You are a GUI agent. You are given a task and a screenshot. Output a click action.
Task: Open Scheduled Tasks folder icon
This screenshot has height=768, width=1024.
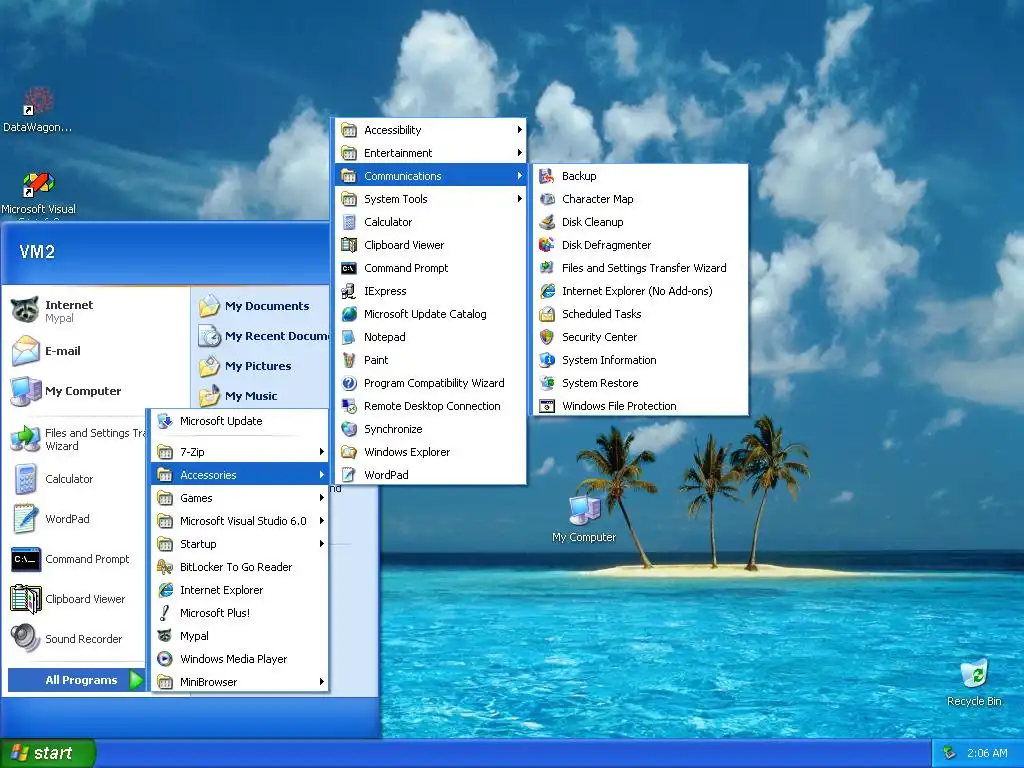[x=547, y=314]
